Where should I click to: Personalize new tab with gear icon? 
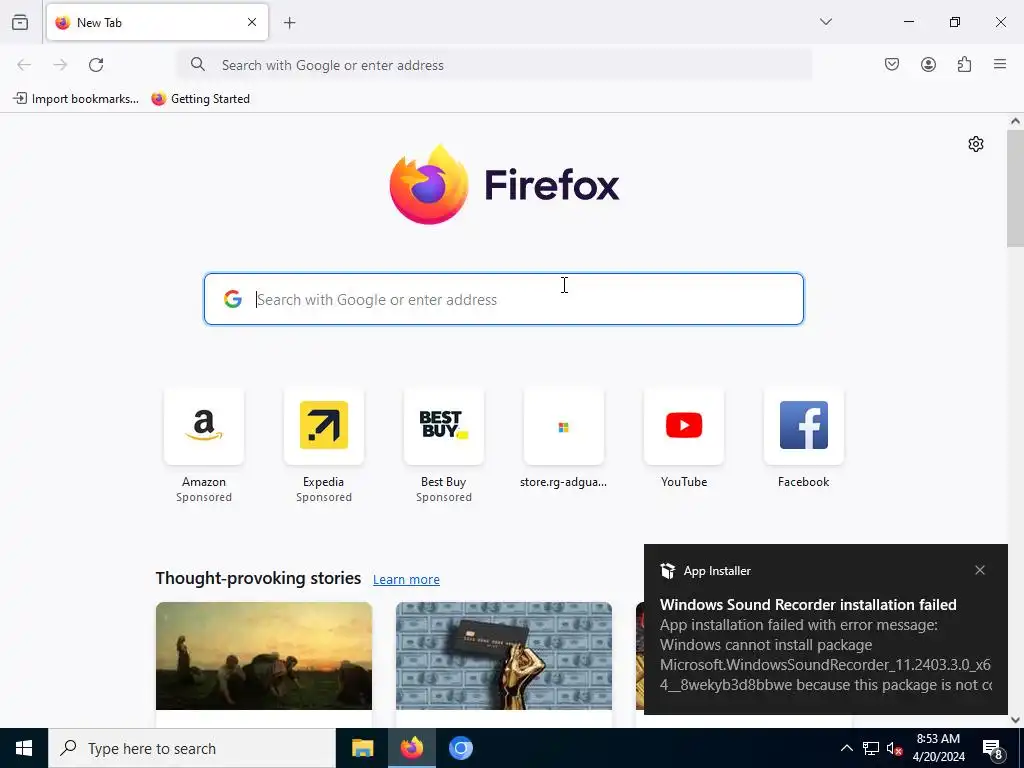pyautogui.click(x=976, y=144)
